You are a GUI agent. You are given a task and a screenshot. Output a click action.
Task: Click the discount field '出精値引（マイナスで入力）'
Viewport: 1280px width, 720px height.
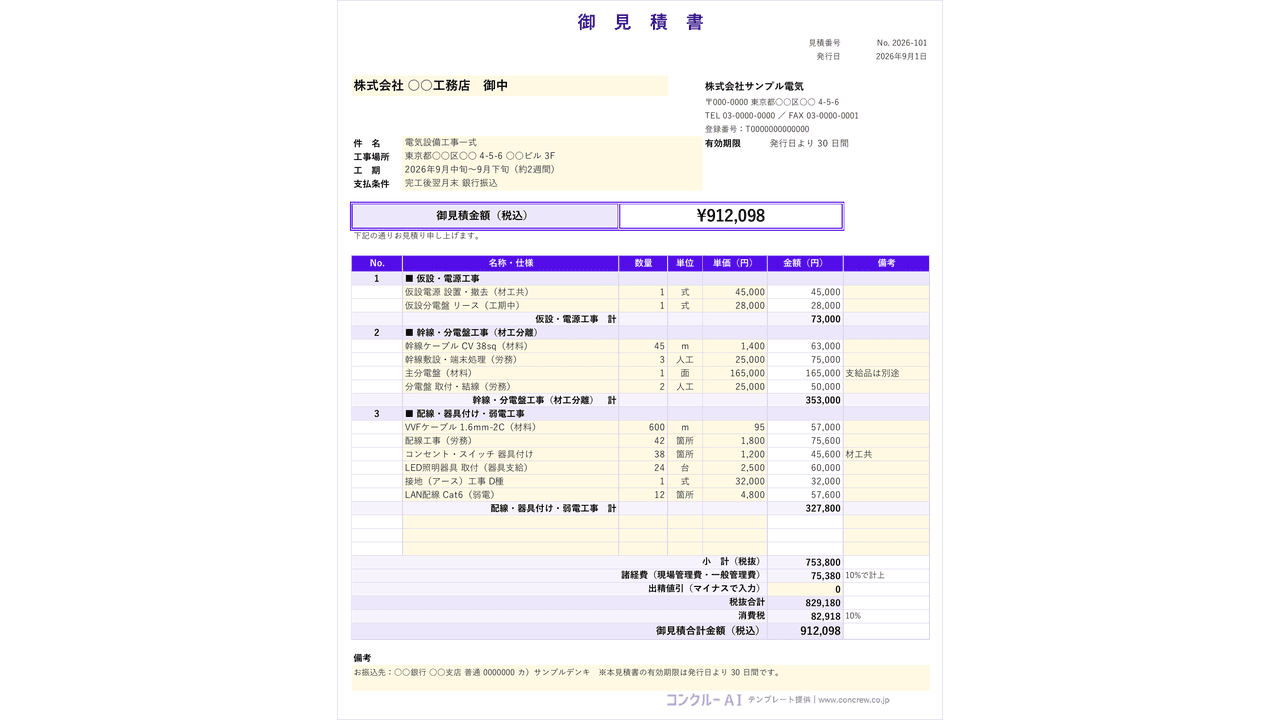point(805,589)
